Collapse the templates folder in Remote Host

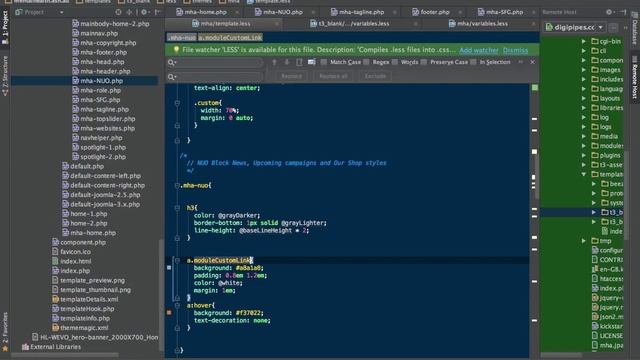[x=584, y=174]
